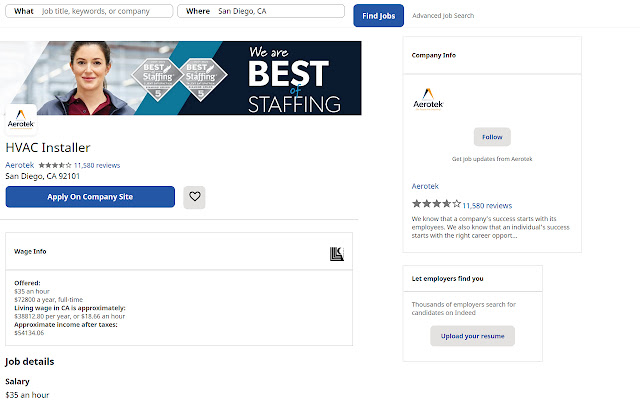640x400 pixels.
Task: Click the Salary subheading
Action: point(17,381)
